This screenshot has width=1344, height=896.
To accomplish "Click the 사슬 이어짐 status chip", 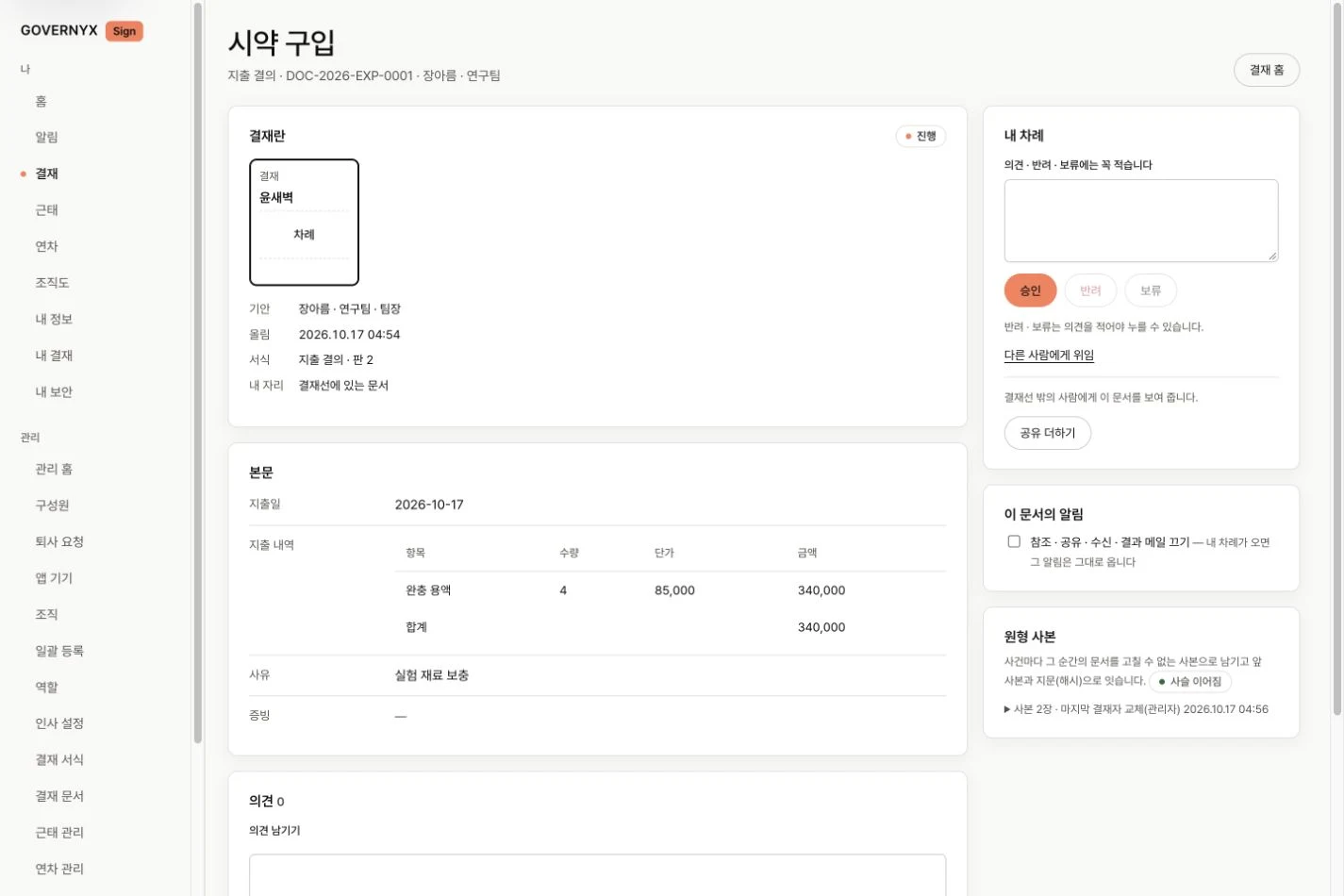I will click(x=1190, y=681).
